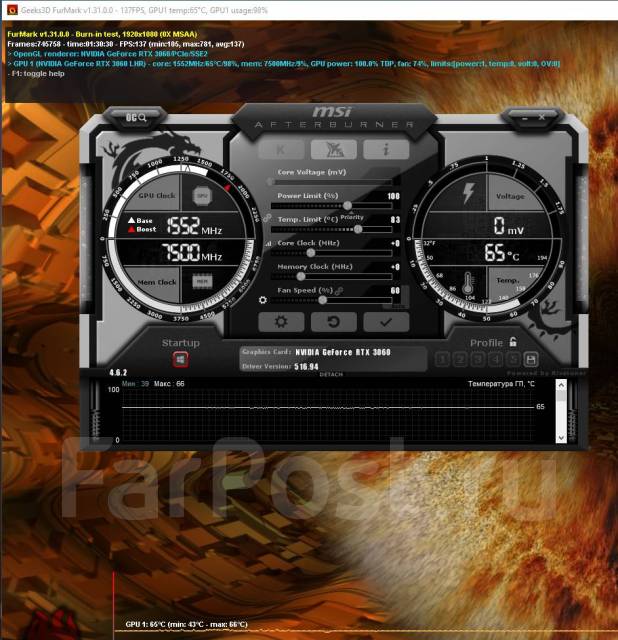Save profile with the floppy disk icon
This screenshot has height=640, width=618.
[531, 359]
